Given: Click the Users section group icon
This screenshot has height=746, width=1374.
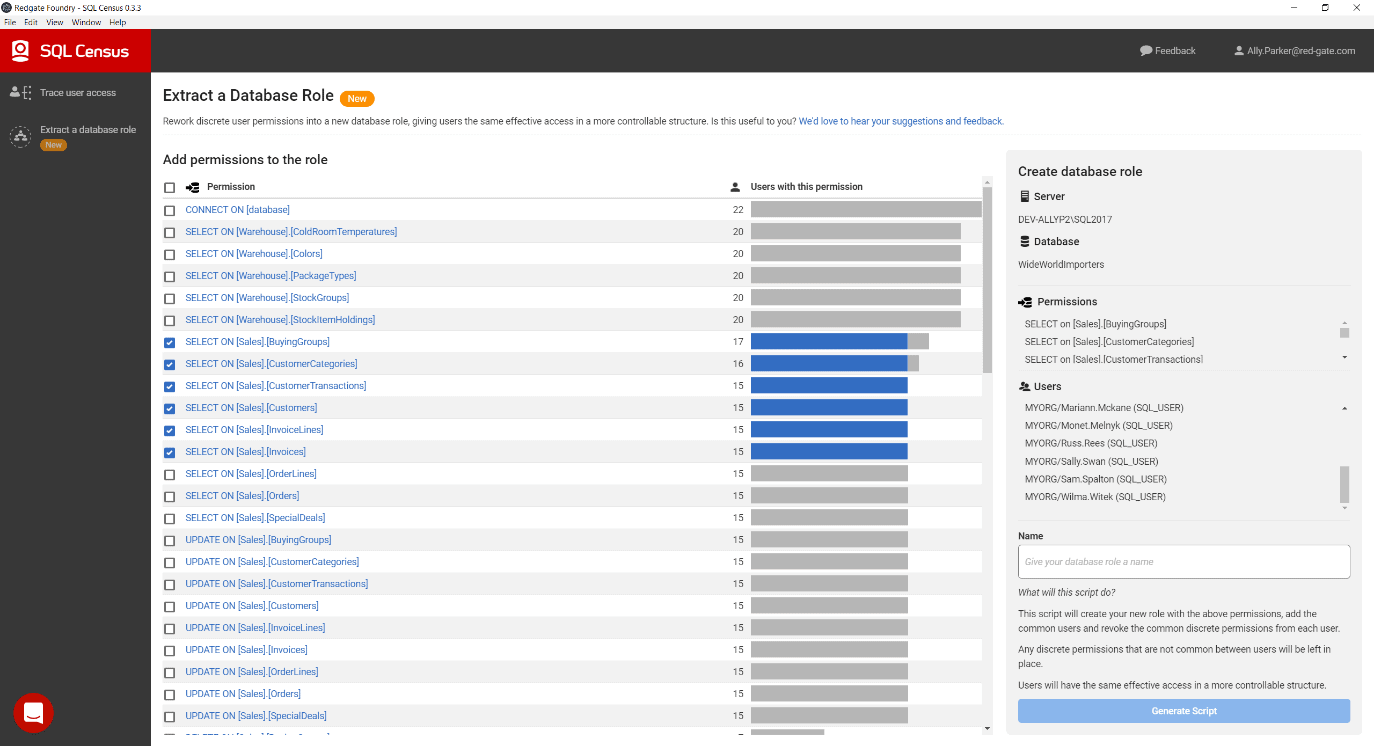Looking at the screenshot, I should pos(1025,386).
